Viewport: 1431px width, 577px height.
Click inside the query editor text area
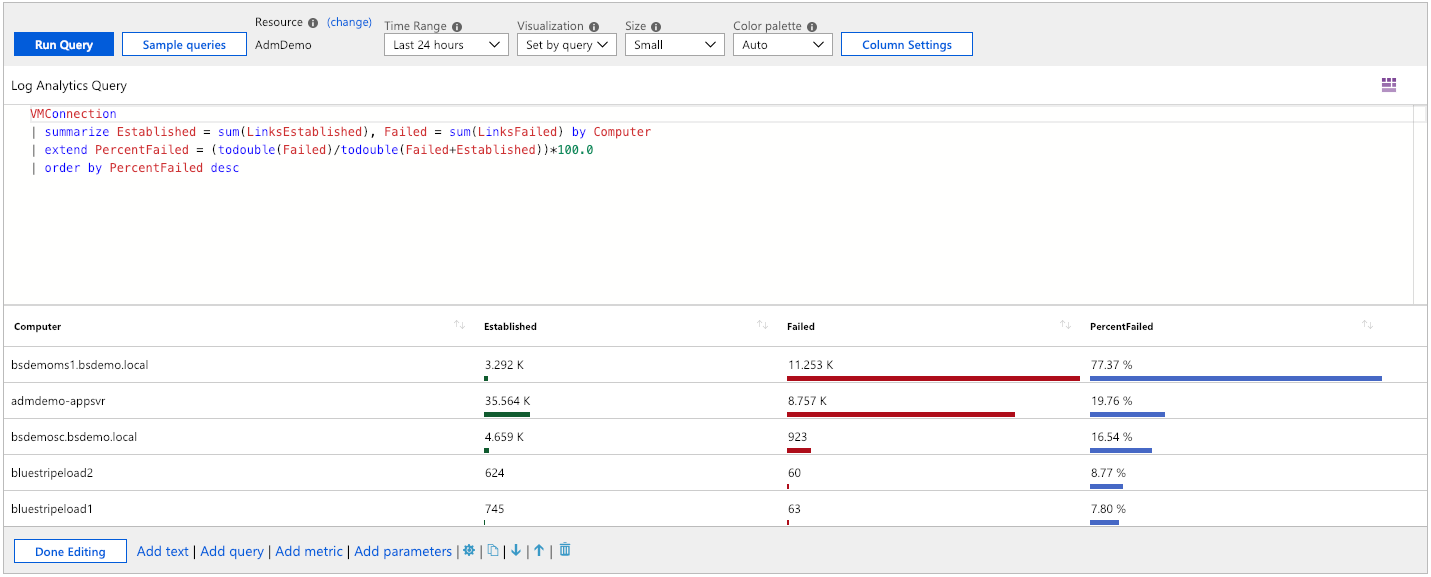[x=700, y=230]
